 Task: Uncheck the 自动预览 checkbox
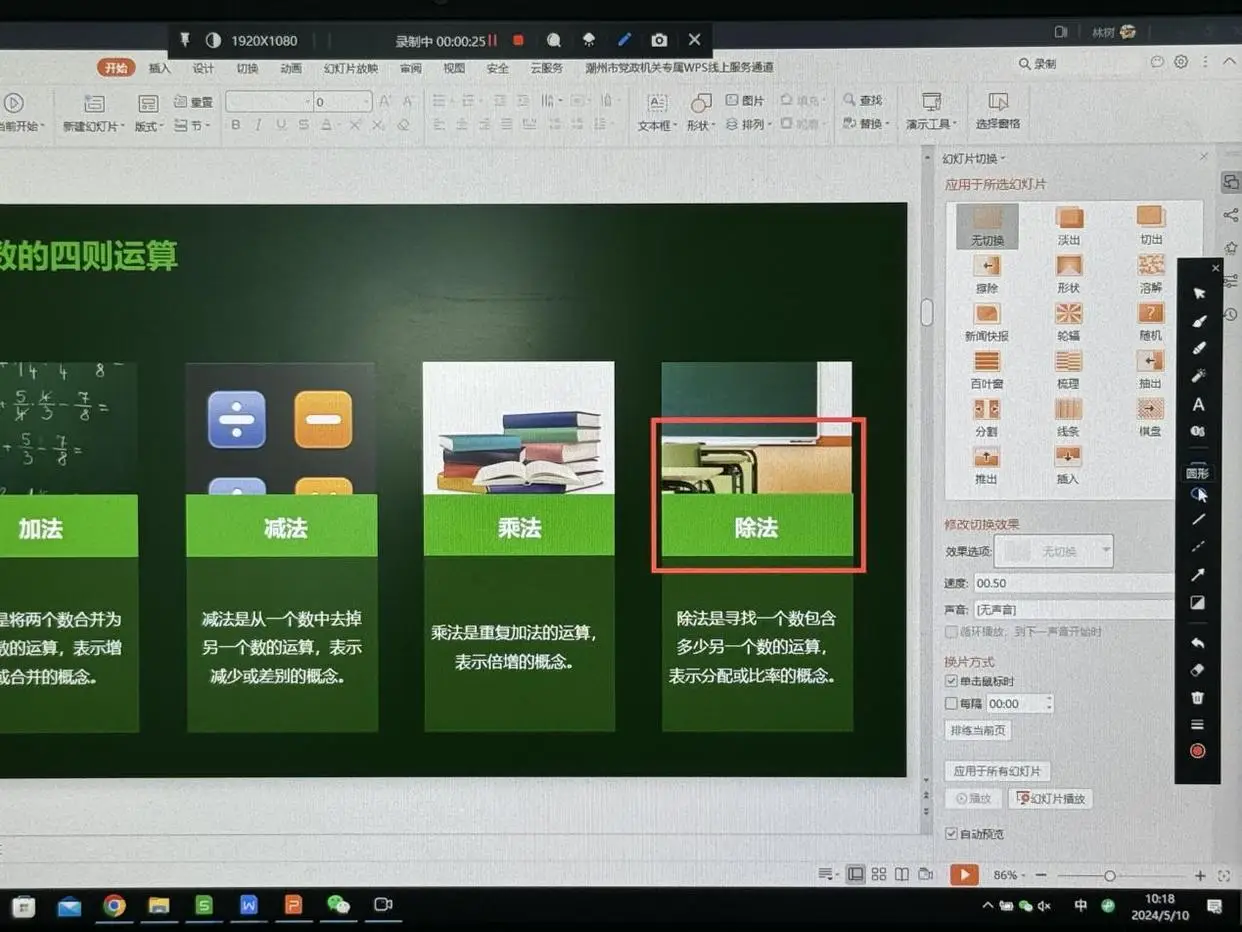pos(951,833)
